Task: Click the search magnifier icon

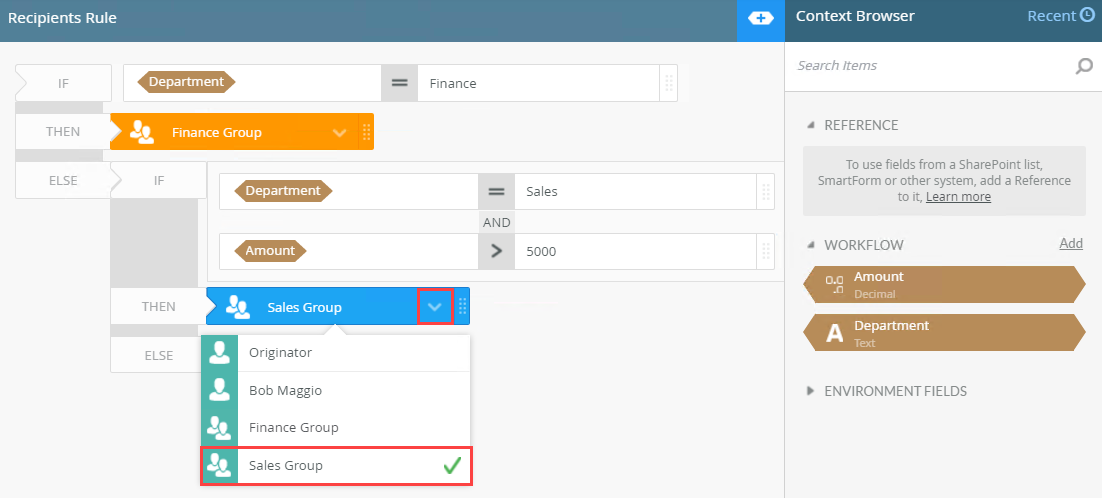Action: coord(1084,66)
